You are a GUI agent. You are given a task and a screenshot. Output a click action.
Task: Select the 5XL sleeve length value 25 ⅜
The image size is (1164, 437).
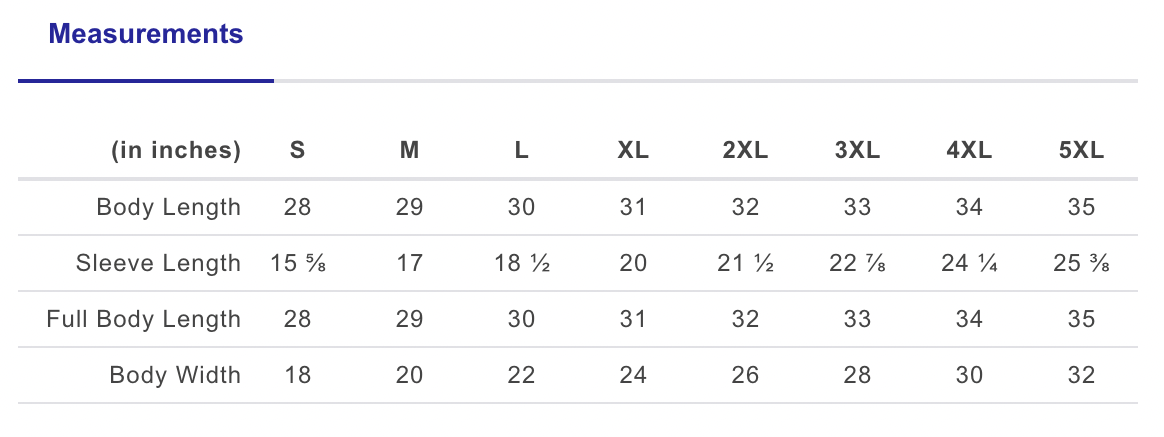[1081, 264]
